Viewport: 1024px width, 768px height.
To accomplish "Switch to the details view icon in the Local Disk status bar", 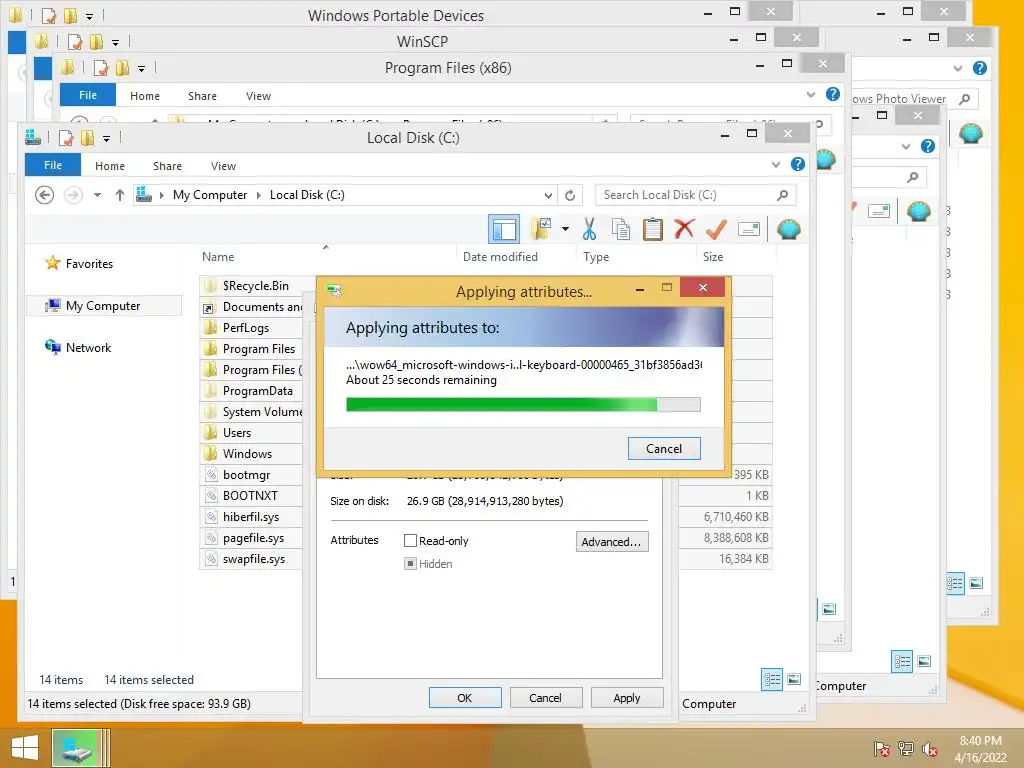I will (x=771, y=680).
